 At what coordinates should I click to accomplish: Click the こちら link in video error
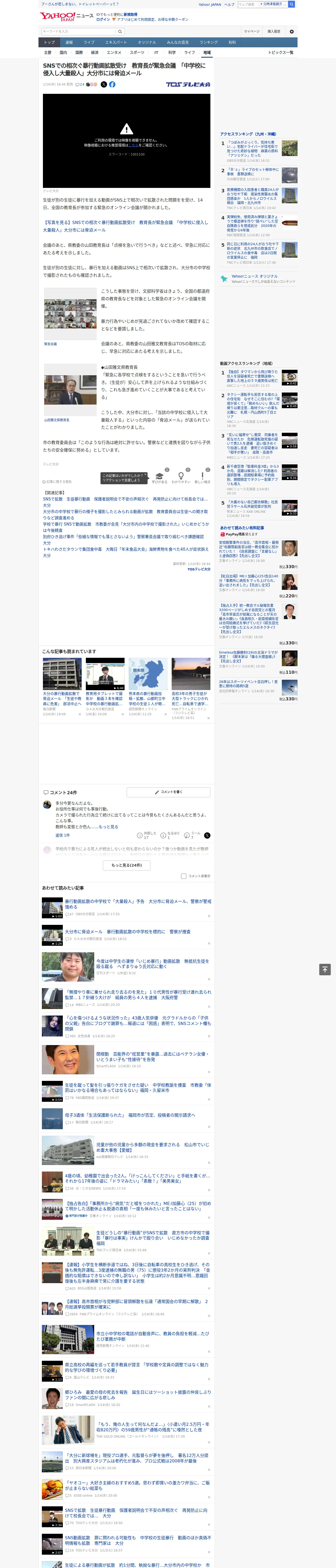point(133,146)
